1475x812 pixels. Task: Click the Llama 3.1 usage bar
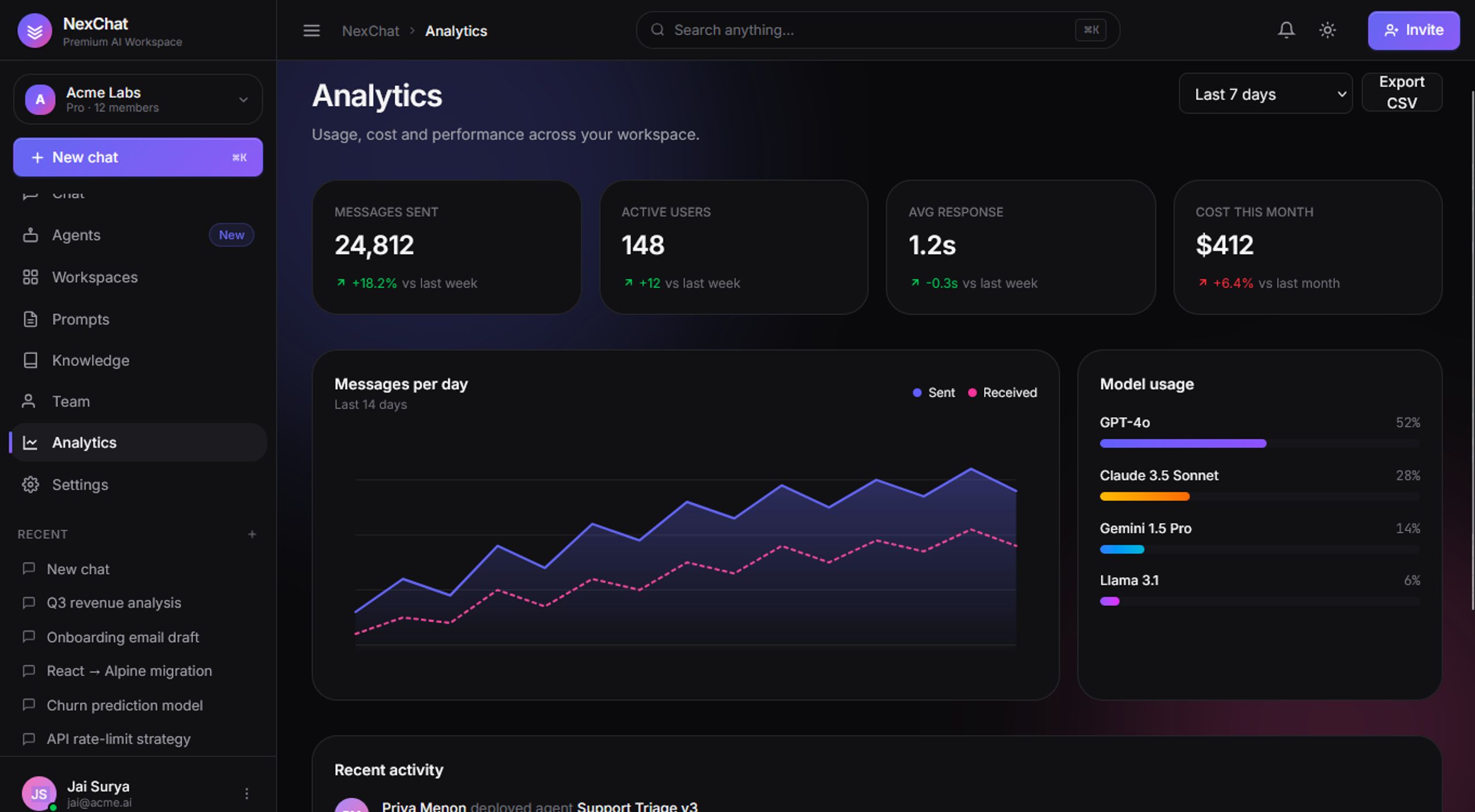tap(1260, 601)
